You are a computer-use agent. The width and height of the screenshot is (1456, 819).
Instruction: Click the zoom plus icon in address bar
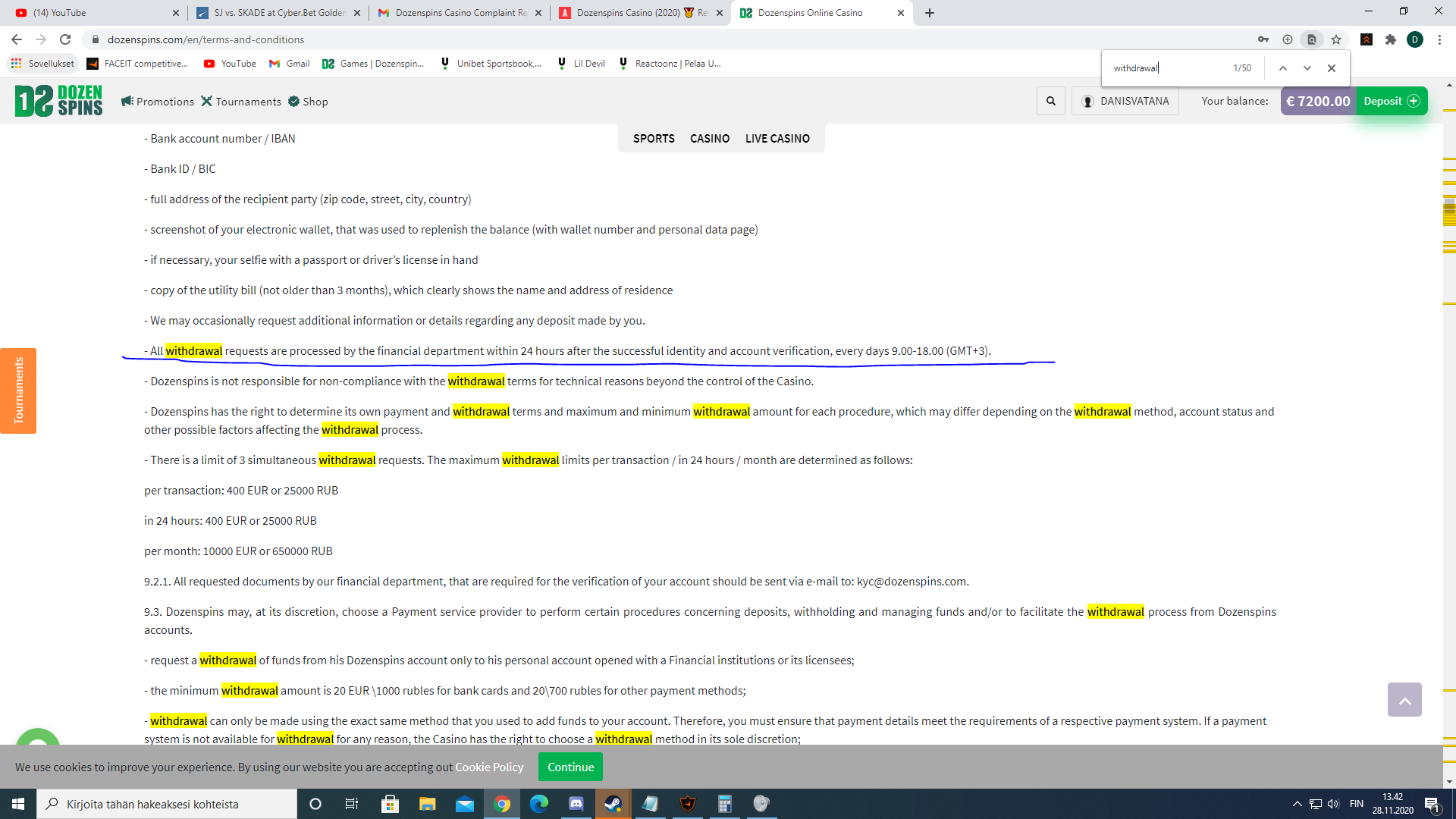click(x=1288, y=39)
